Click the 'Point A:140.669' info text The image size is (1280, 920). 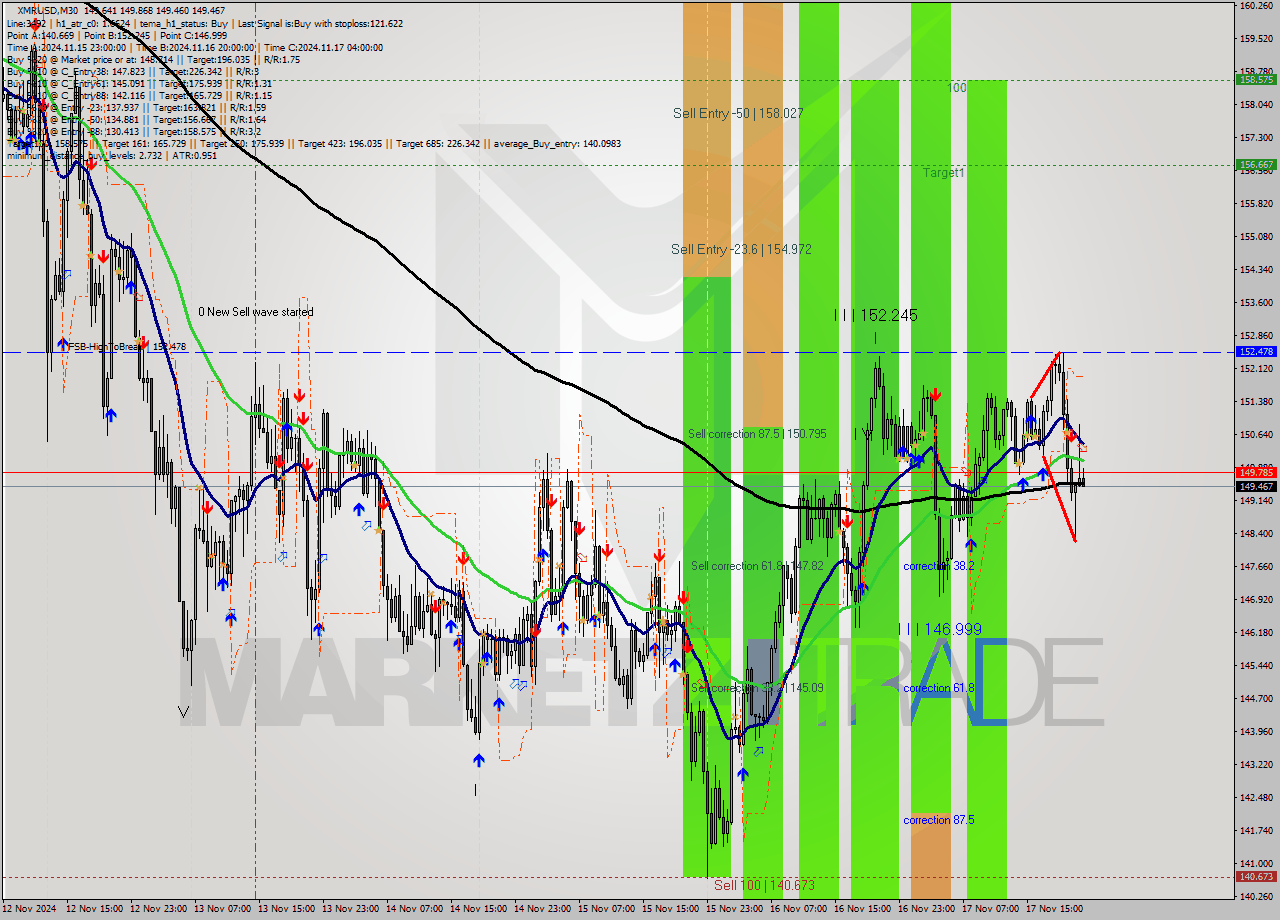[x=40, y=35]
